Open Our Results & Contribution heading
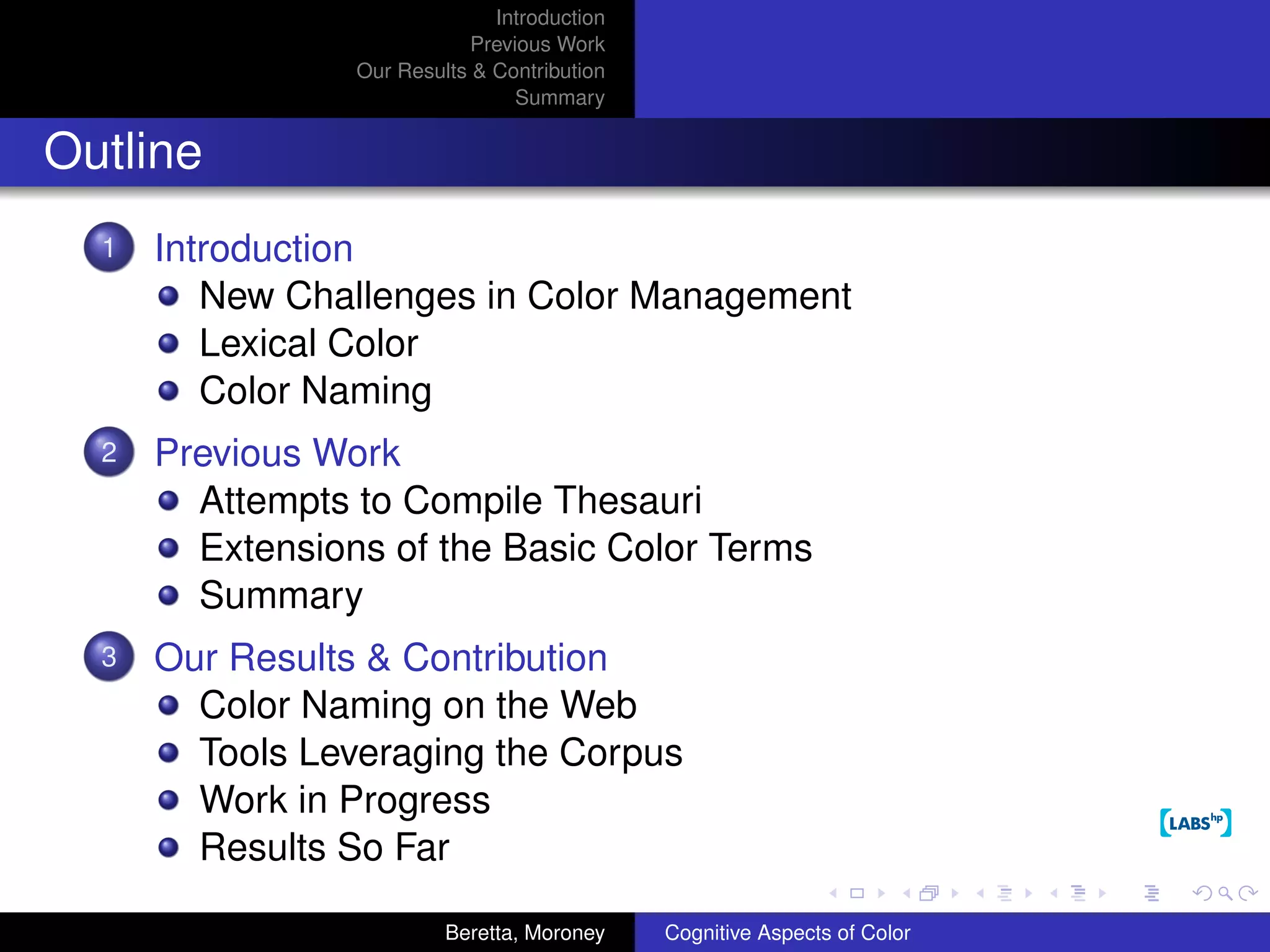 point(380,657)
